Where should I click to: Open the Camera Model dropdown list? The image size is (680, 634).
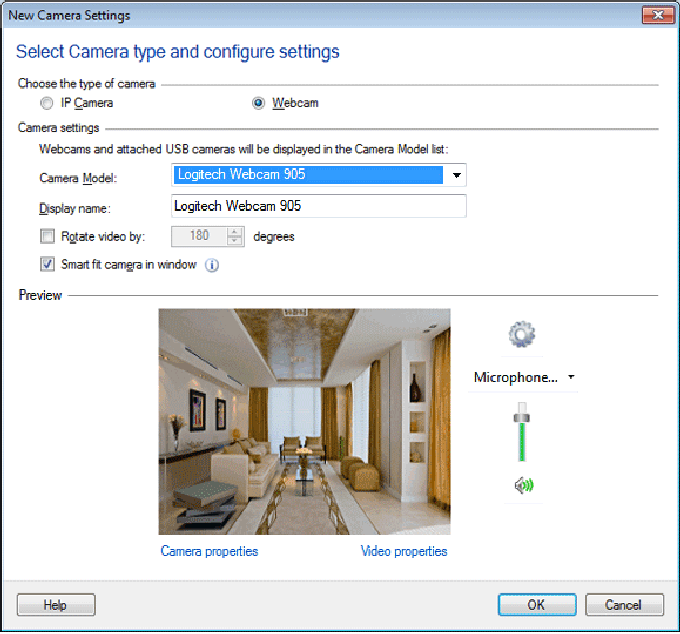(456, 176)
